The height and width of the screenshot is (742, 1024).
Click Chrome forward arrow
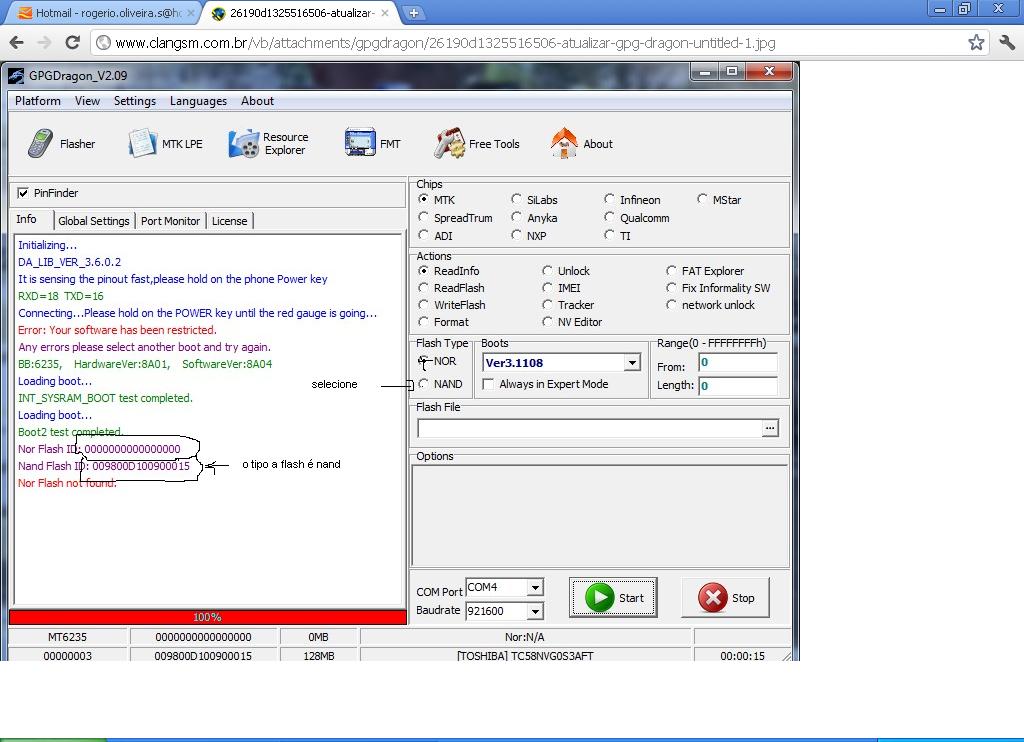coord(44,43)
